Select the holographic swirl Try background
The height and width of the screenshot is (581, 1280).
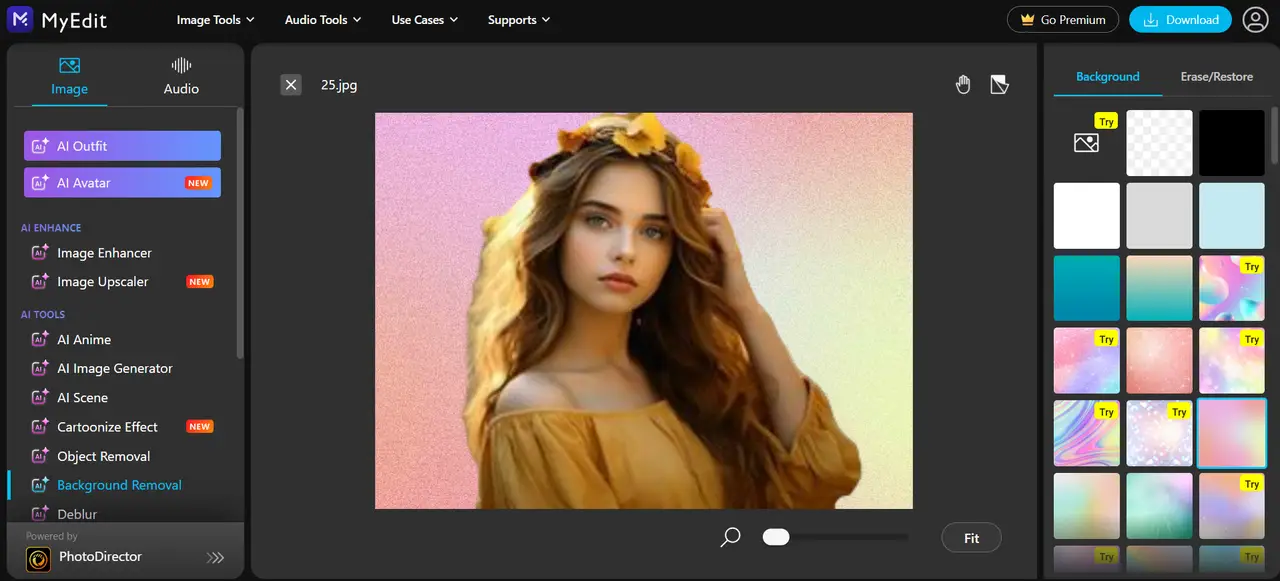pyautogui.click(x=1087, y=433)
